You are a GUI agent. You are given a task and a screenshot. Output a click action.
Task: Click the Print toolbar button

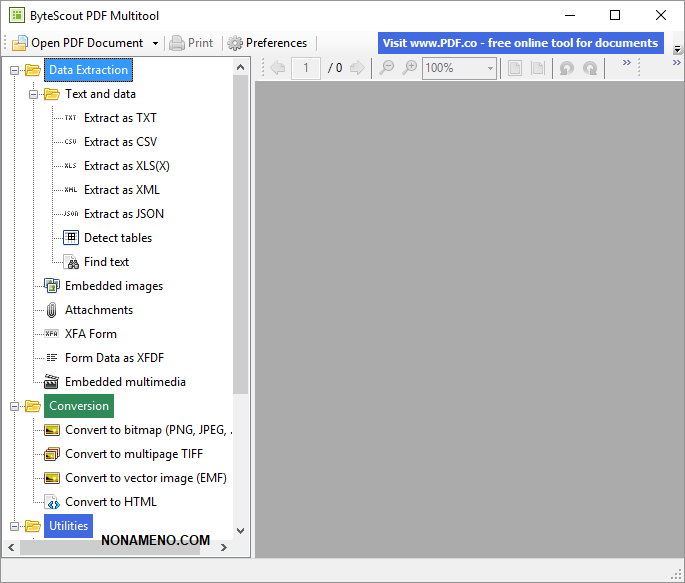[191, 43]
